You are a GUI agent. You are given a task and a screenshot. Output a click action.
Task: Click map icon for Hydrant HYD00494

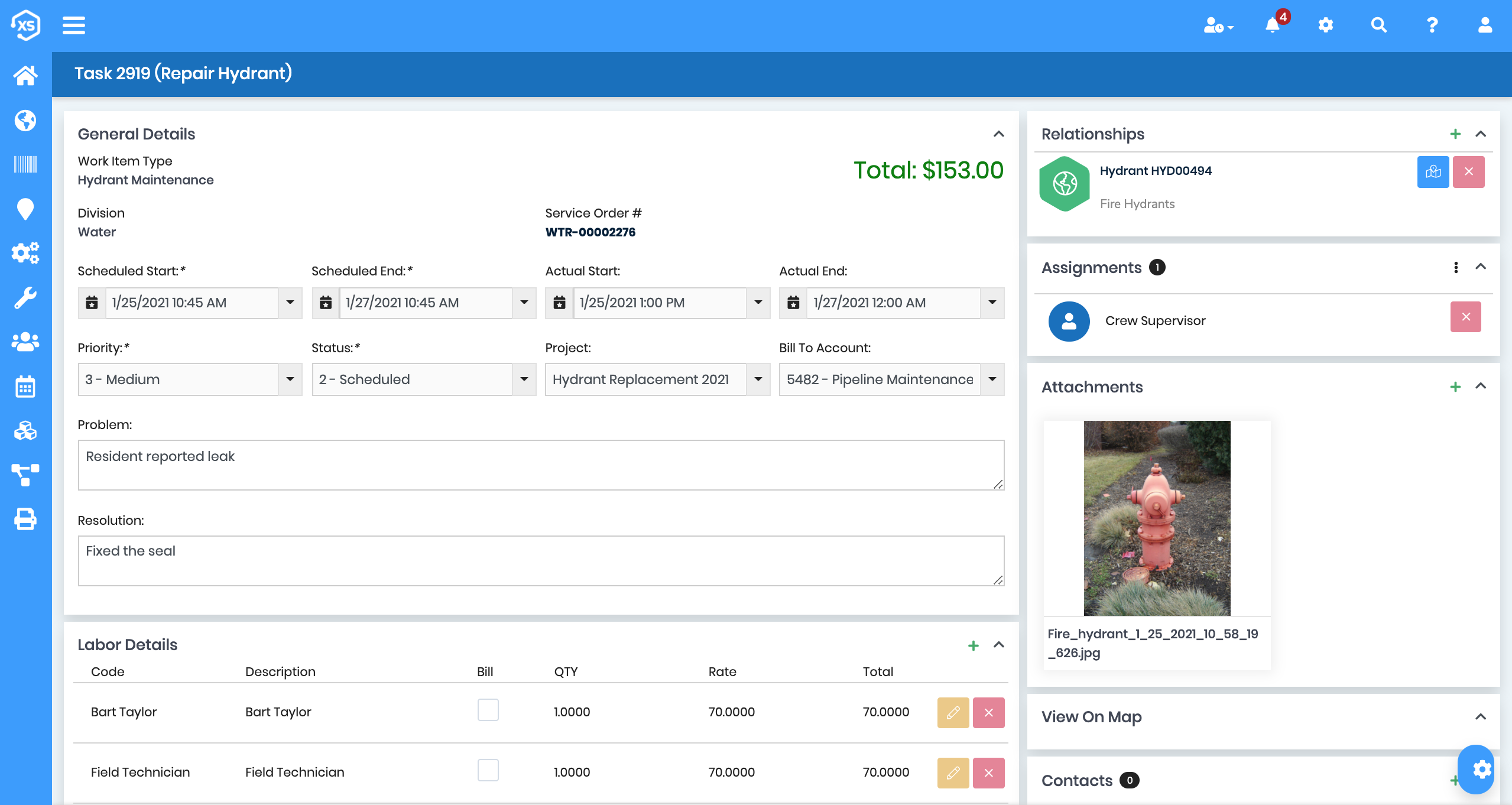[x=1433, y=172]
